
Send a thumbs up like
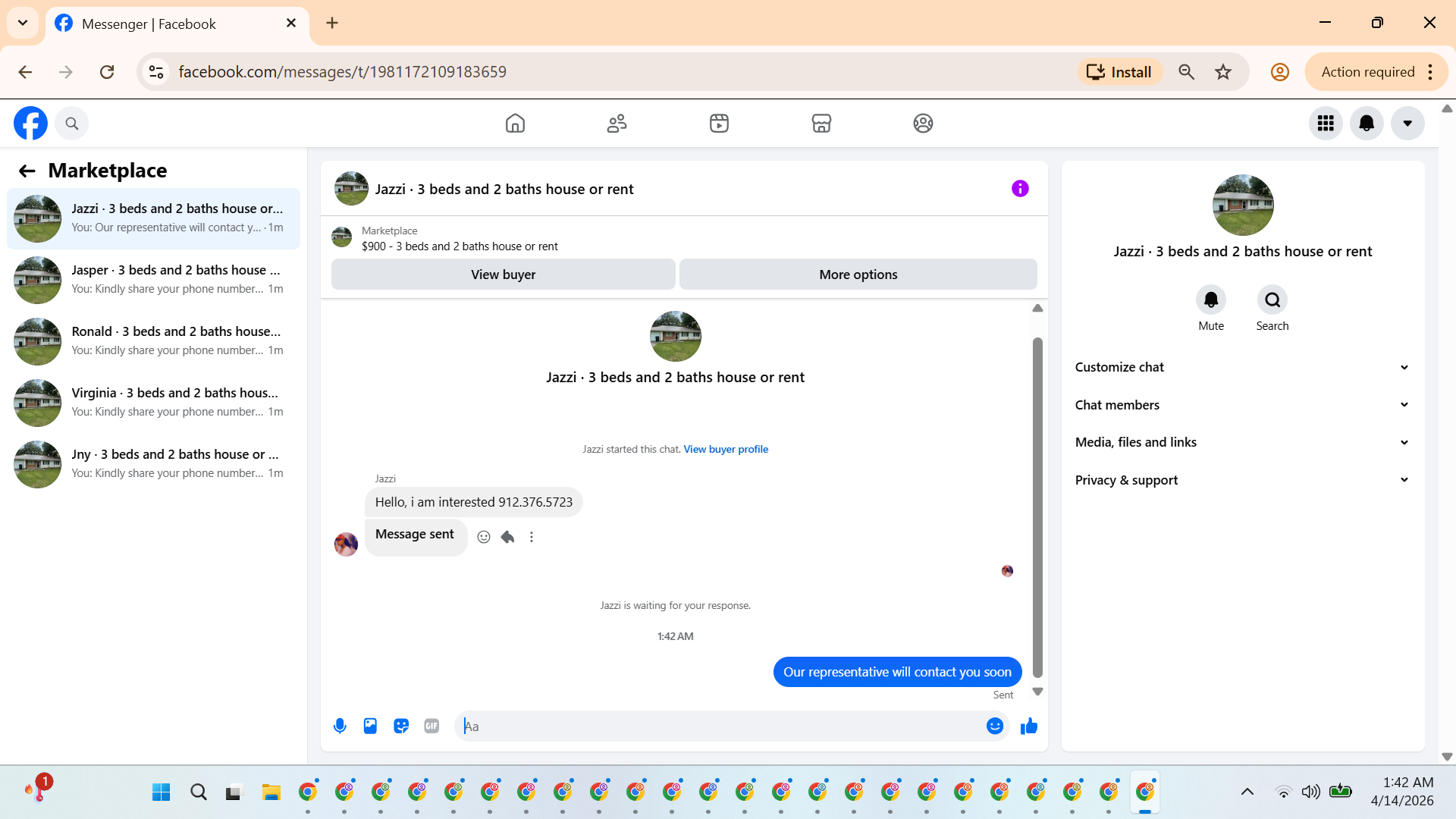(1028, 726)
